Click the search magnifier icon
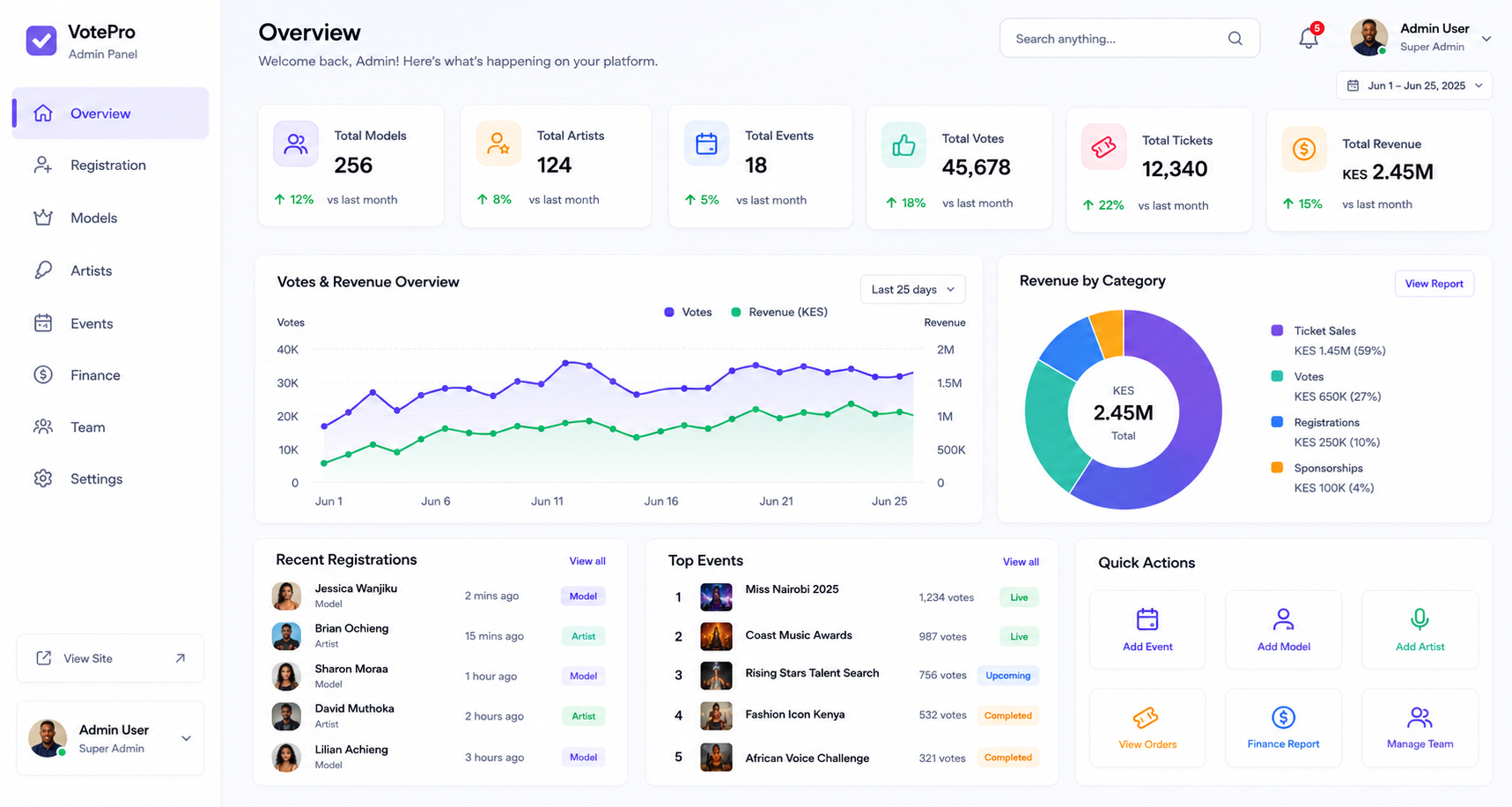Screen dimensions: 1512x807 point(1235,39)
